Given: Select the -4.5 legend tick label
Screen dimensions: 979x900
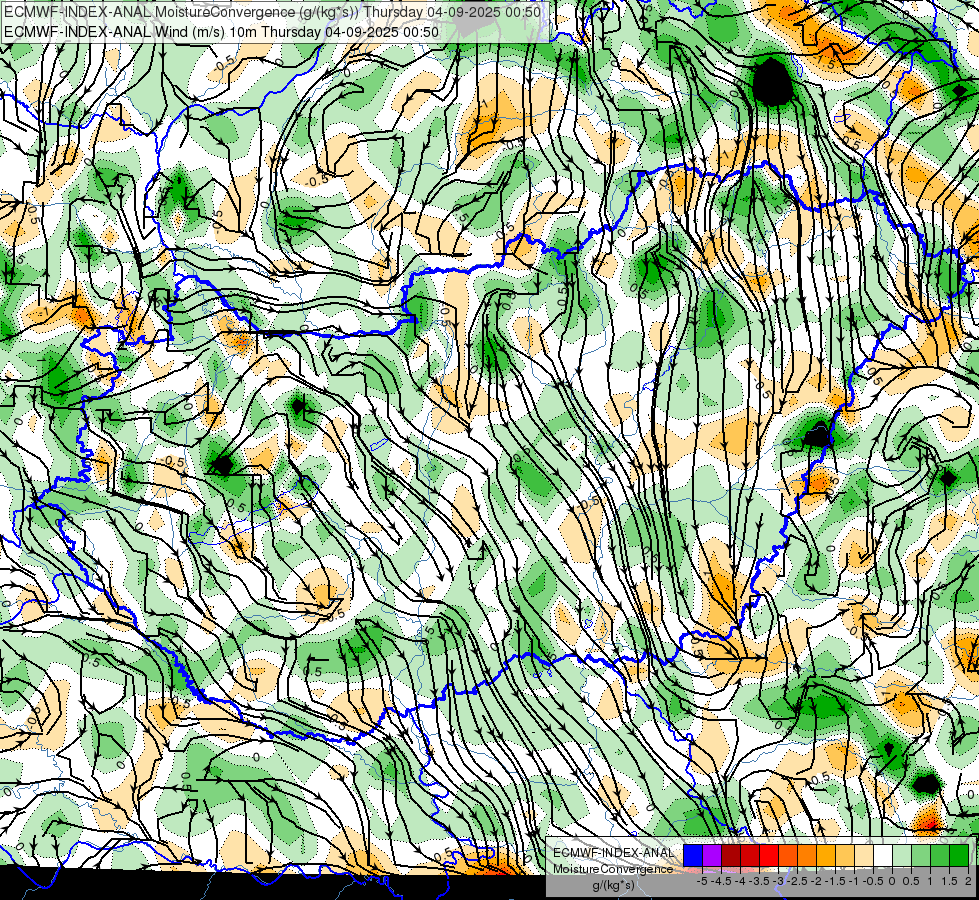Looking at the screenshot, I should 721,881.
